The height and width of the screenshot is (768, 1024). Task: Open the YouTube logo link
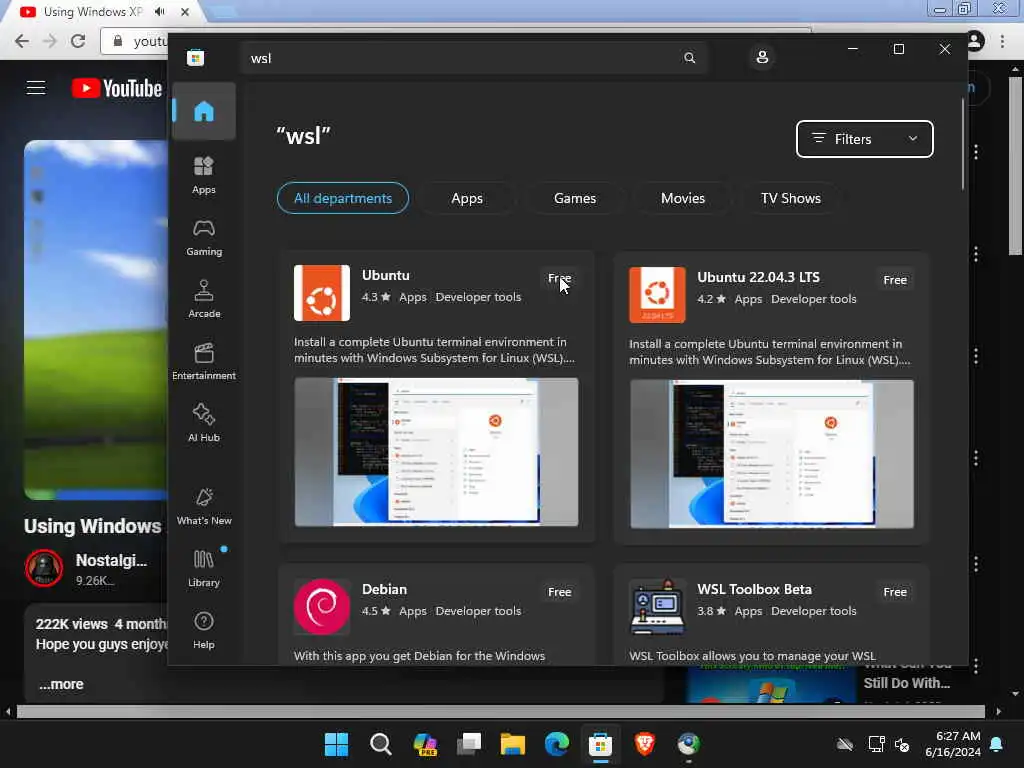(116, 88)
